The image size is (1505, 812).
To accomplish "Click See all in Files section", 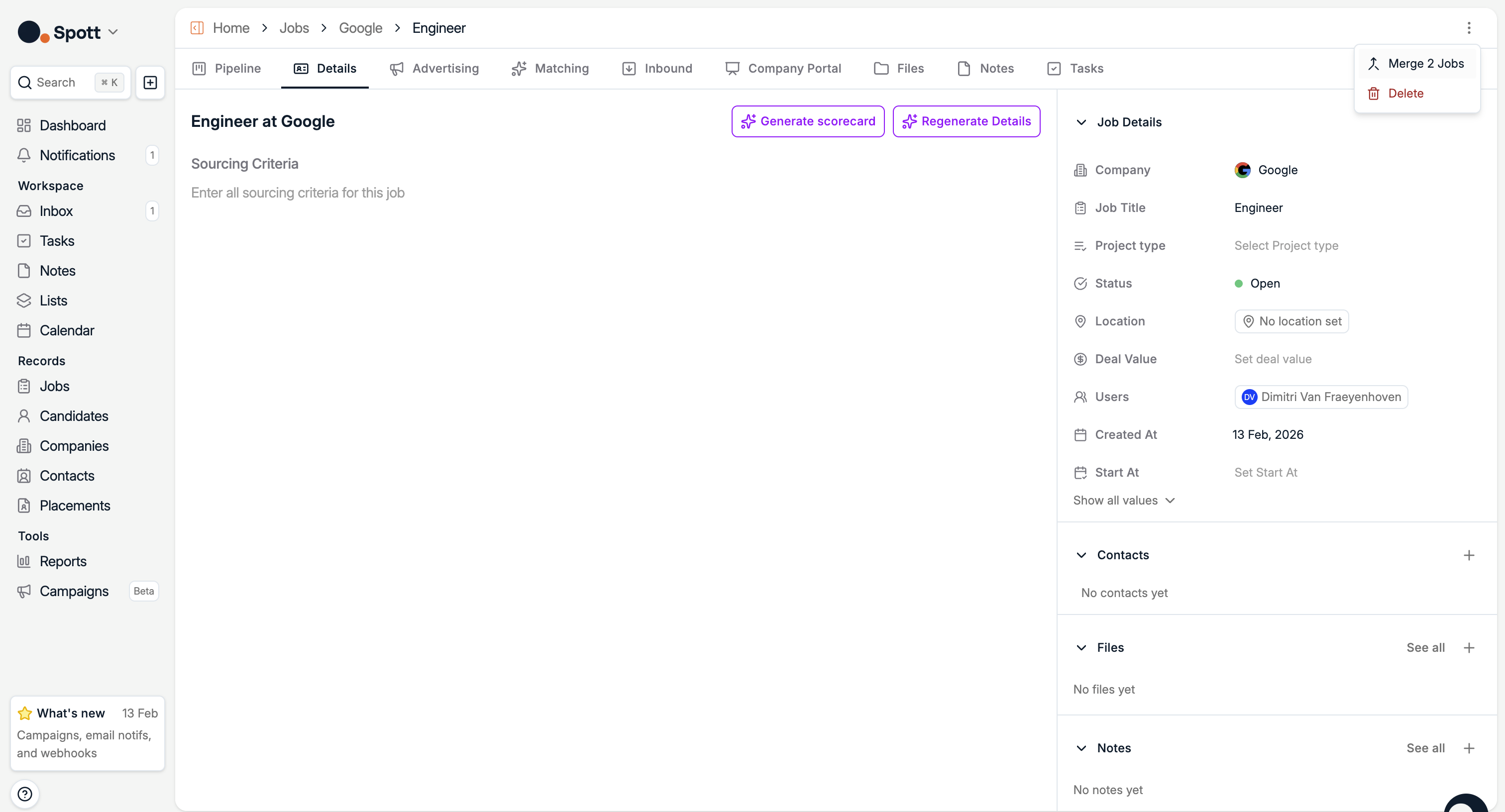I will tap(1425, 647).
